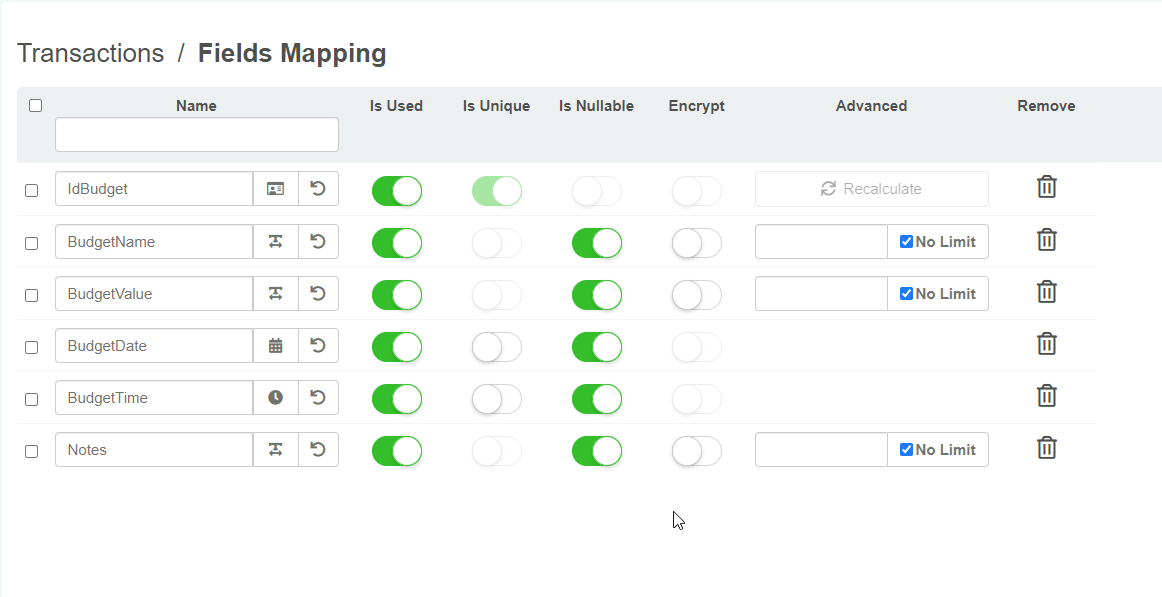Click the undo icon for Notes field
Viewport: 1162px width, 597px height.
click(318, 450)
